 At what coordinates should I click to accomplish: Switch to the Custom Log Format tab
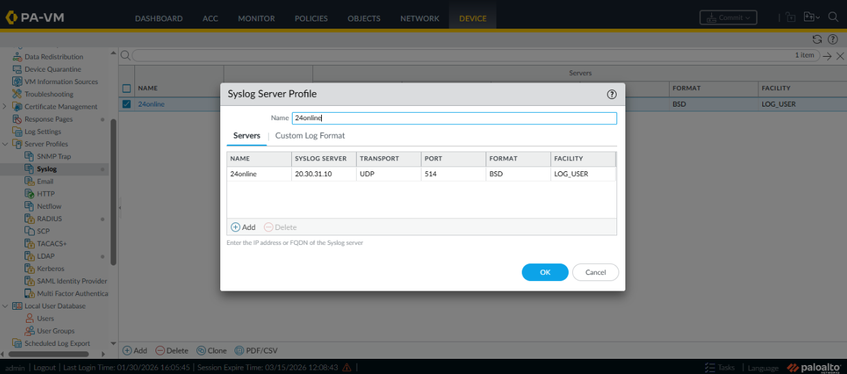tap(310, 136)
